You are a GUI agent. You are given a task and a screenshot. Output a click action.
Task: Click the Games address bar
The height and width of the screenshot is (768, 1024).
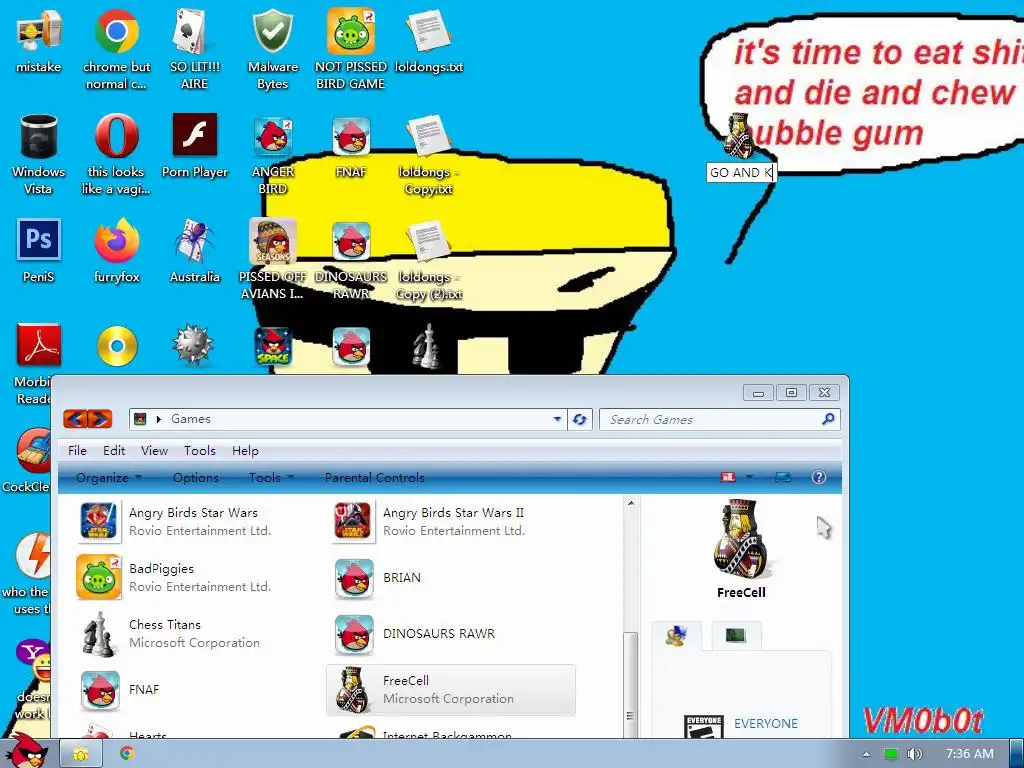tap(347, 419)
